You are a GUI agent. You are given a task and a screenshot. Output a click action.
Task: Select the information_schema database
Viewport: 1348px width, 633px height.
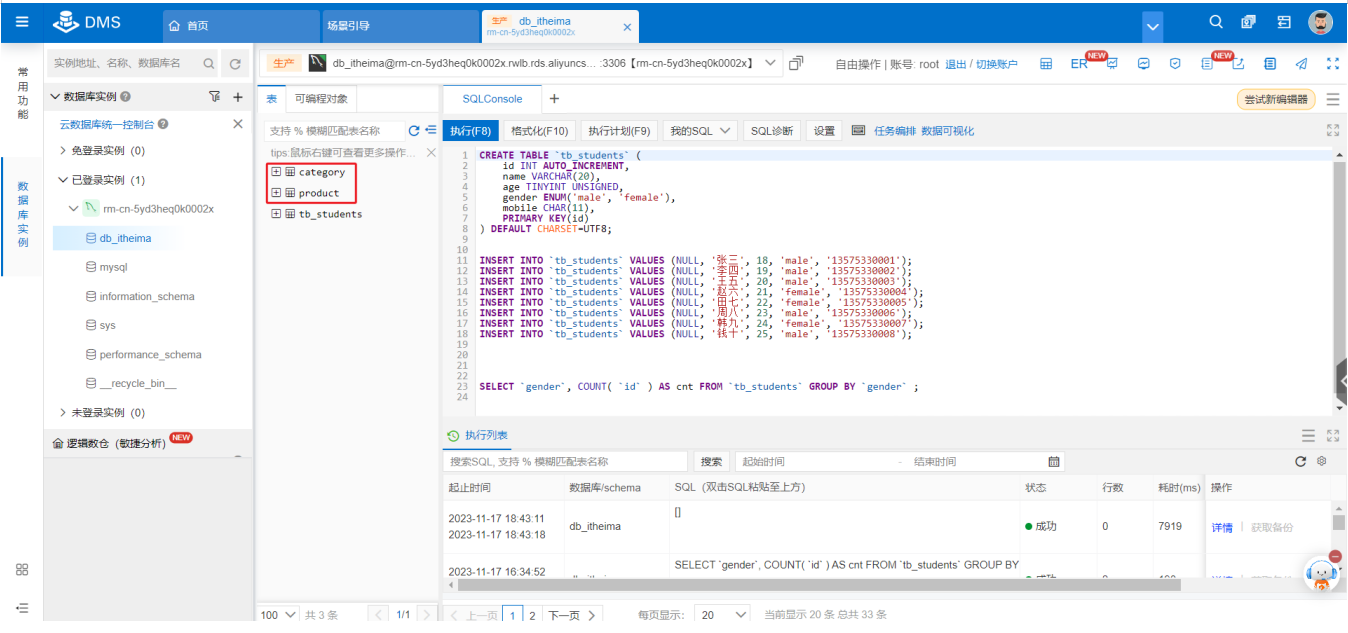pyautogui.click(x=147, y=296)
